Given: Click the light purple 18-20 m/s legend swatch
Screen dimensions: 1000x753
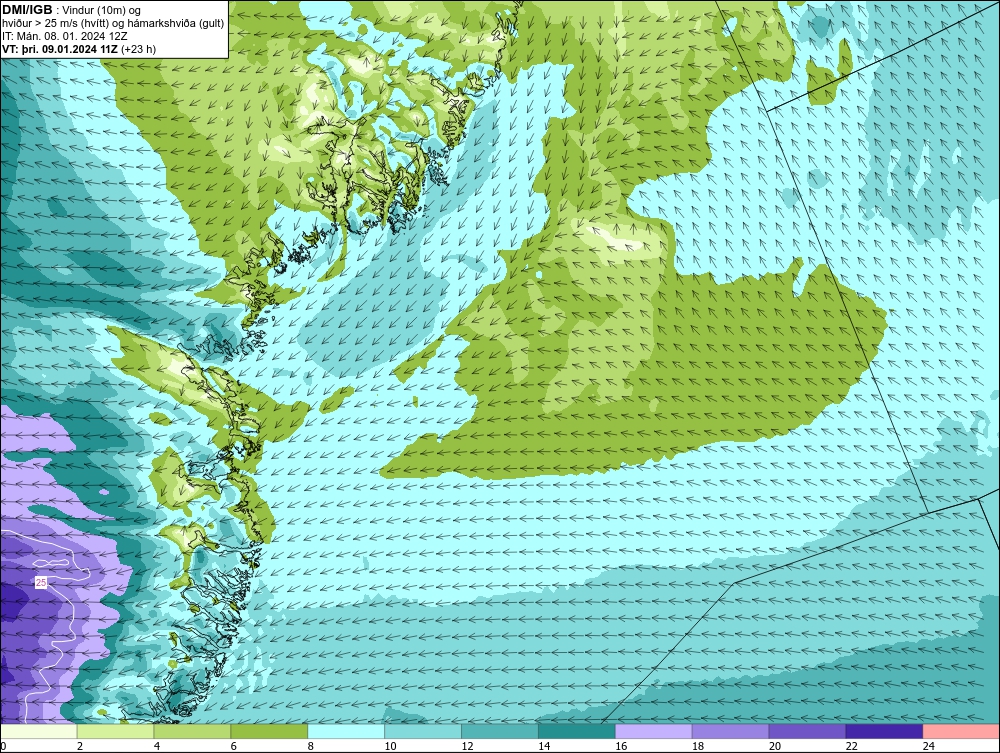Looking at the screenshot, I should tap(730, 731).
